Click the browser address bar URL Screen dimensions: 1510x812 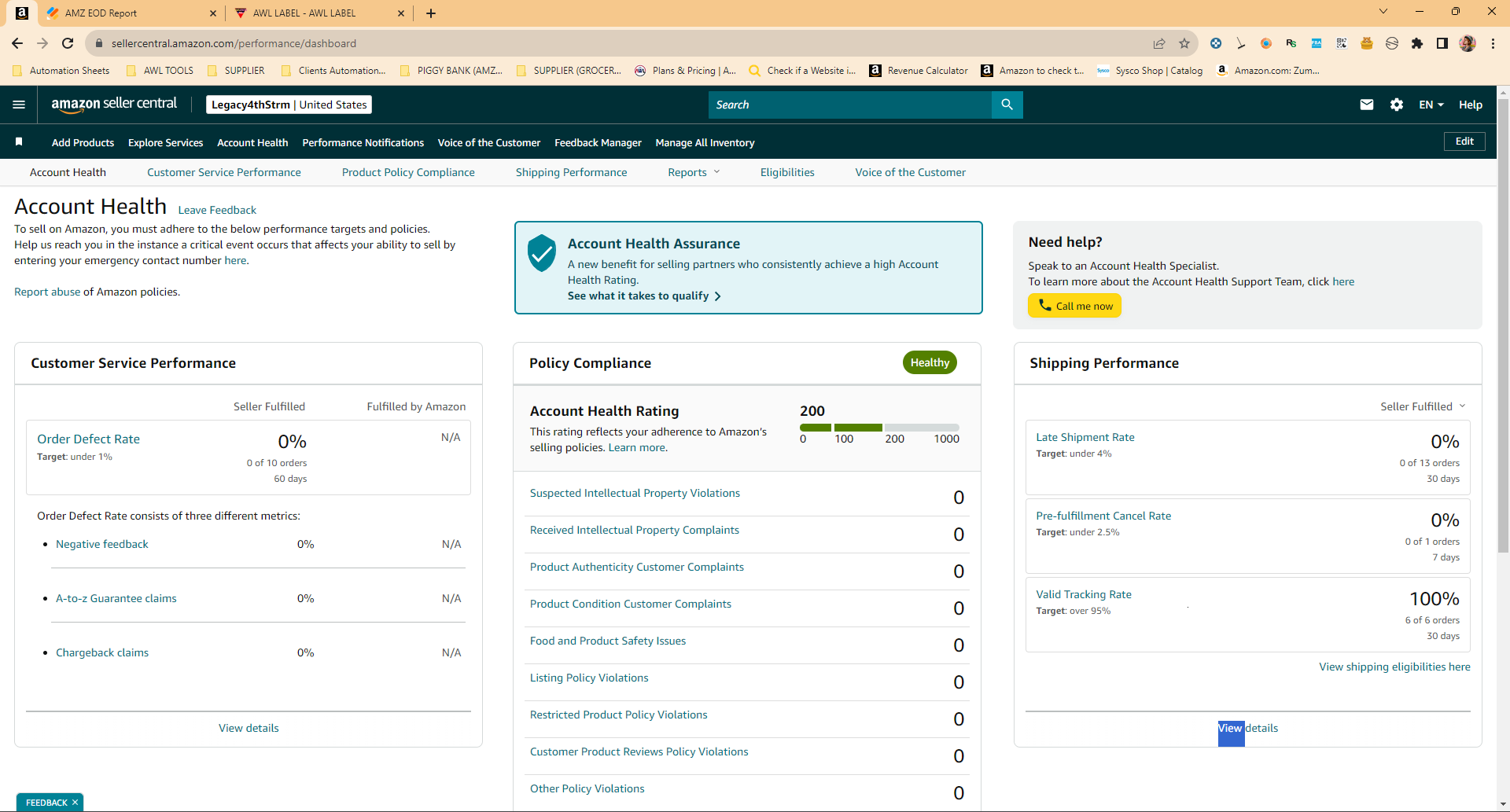pyautogui.click(x=234, y=43)
